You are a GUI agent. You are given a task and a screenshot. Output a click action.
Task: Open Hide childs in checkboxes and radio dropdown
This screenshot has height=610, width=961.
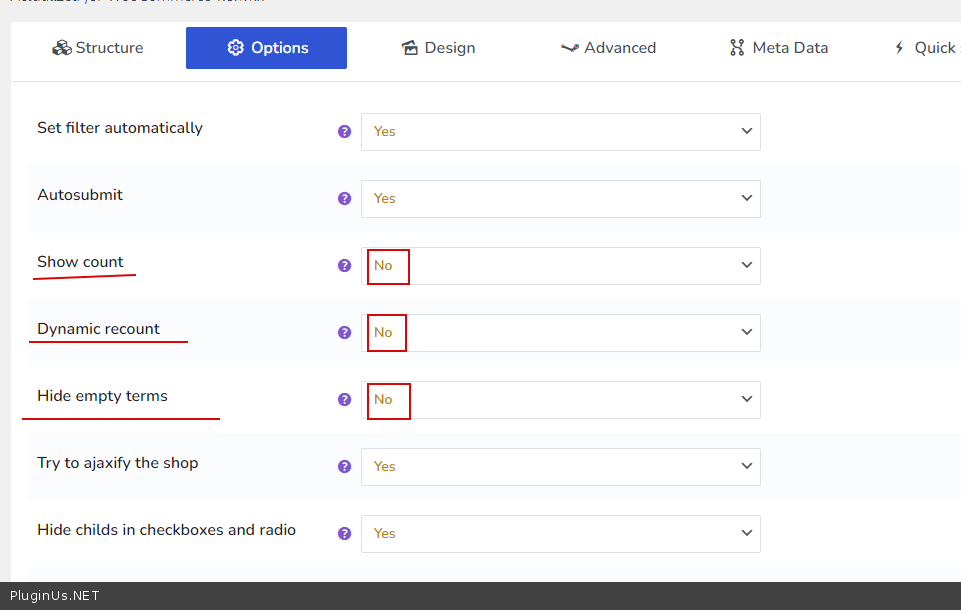point(560,533)
